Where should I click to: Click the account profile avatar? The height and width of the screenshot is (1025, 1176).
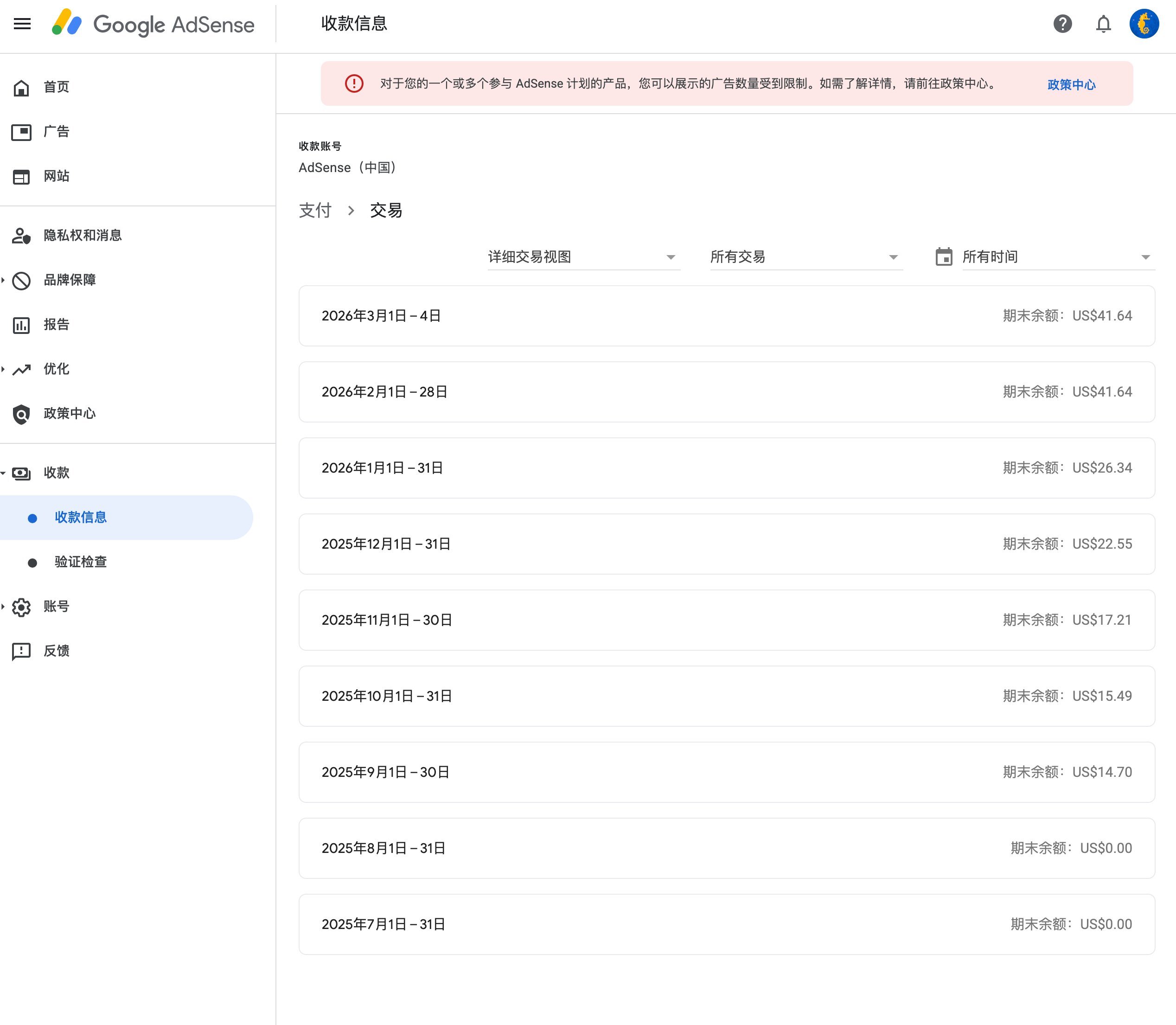click(1144, 24)
